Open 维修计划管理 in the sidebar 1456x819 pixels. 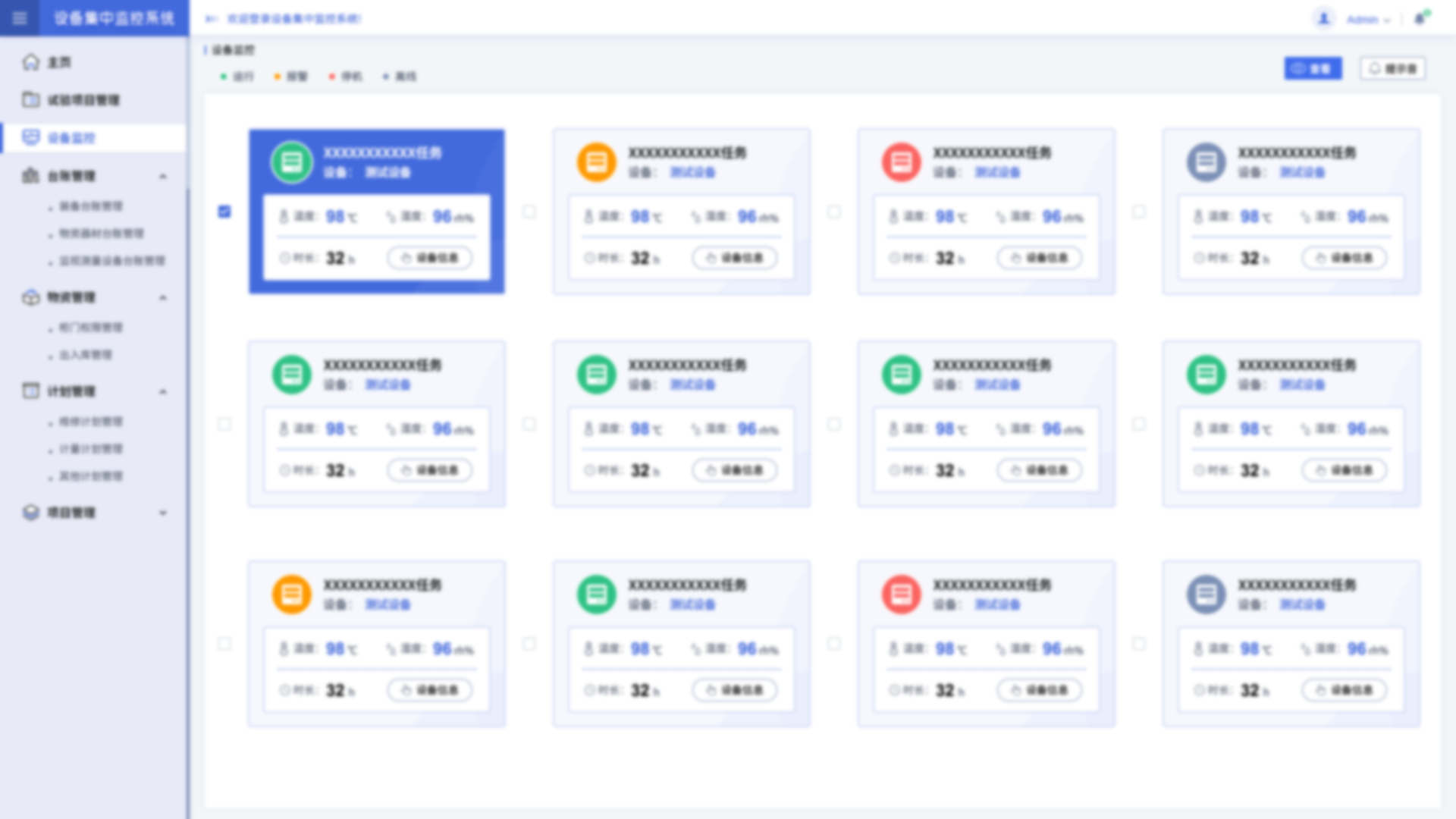click(x=91, y=422)
